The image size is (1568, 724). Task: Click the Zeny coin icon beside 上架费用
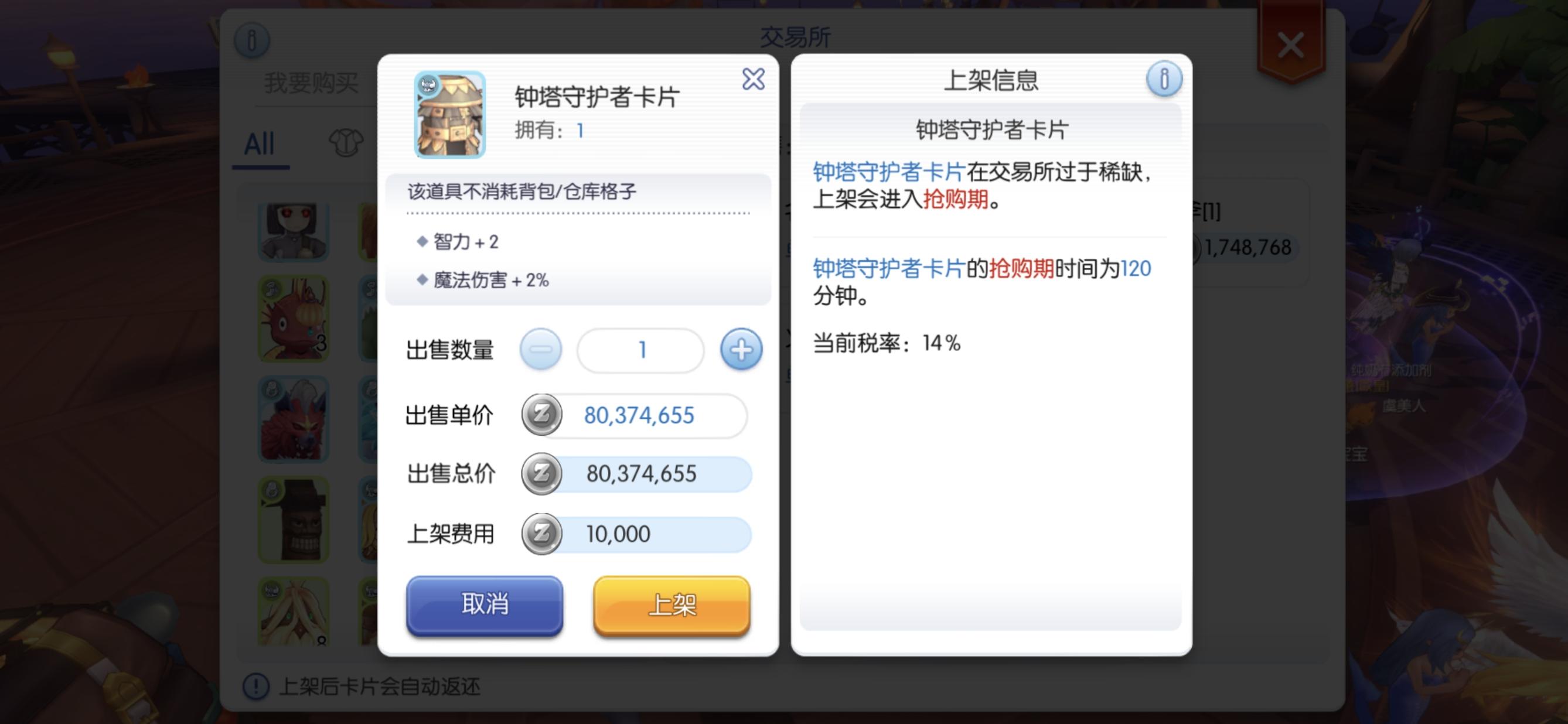coord(541,534)
